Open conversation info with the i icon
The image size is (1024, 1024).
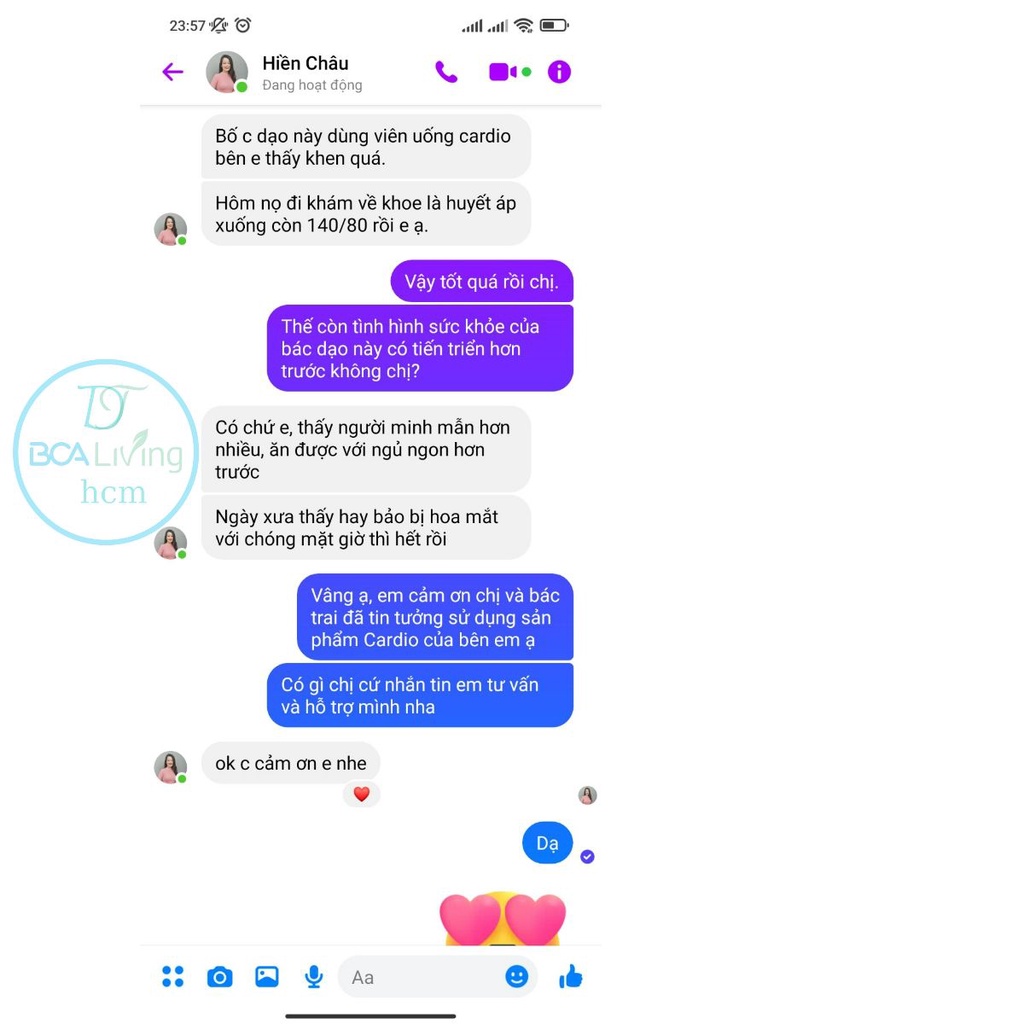(559, 72)
